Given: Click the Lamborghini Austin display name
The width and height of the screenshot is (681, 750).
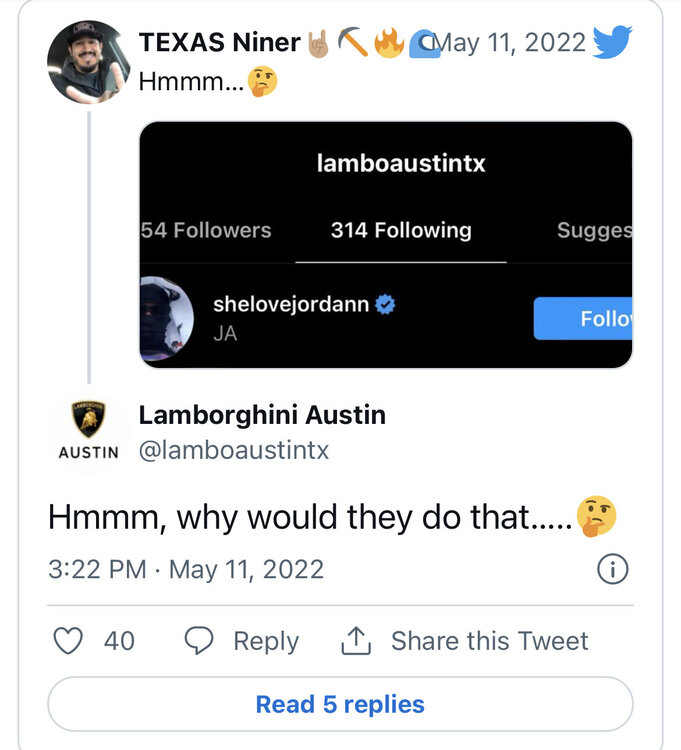Looking at the screenshot, I should (x=262, y=414).
